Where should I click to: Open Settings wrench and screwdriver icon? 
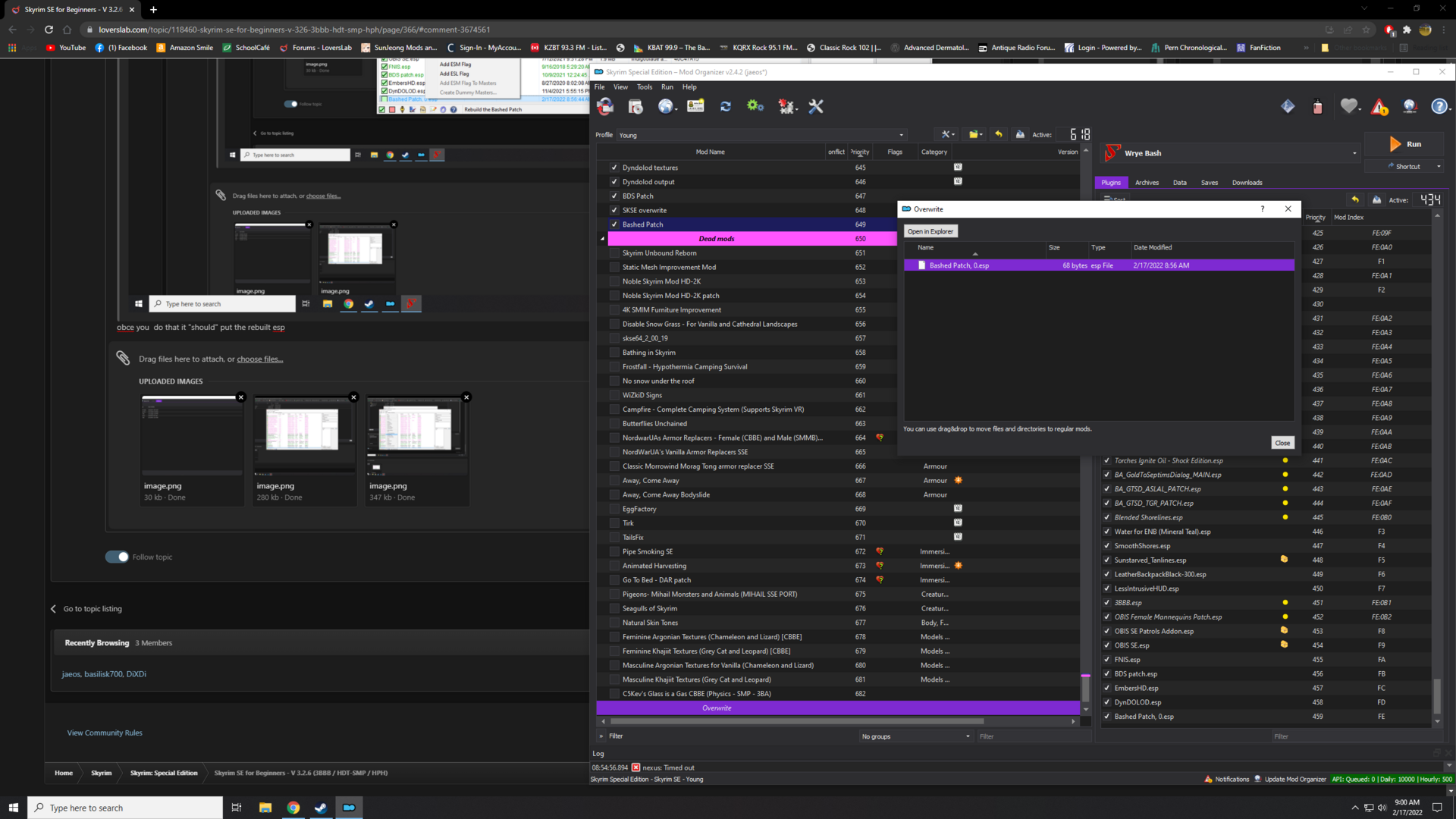click(816, 107)
